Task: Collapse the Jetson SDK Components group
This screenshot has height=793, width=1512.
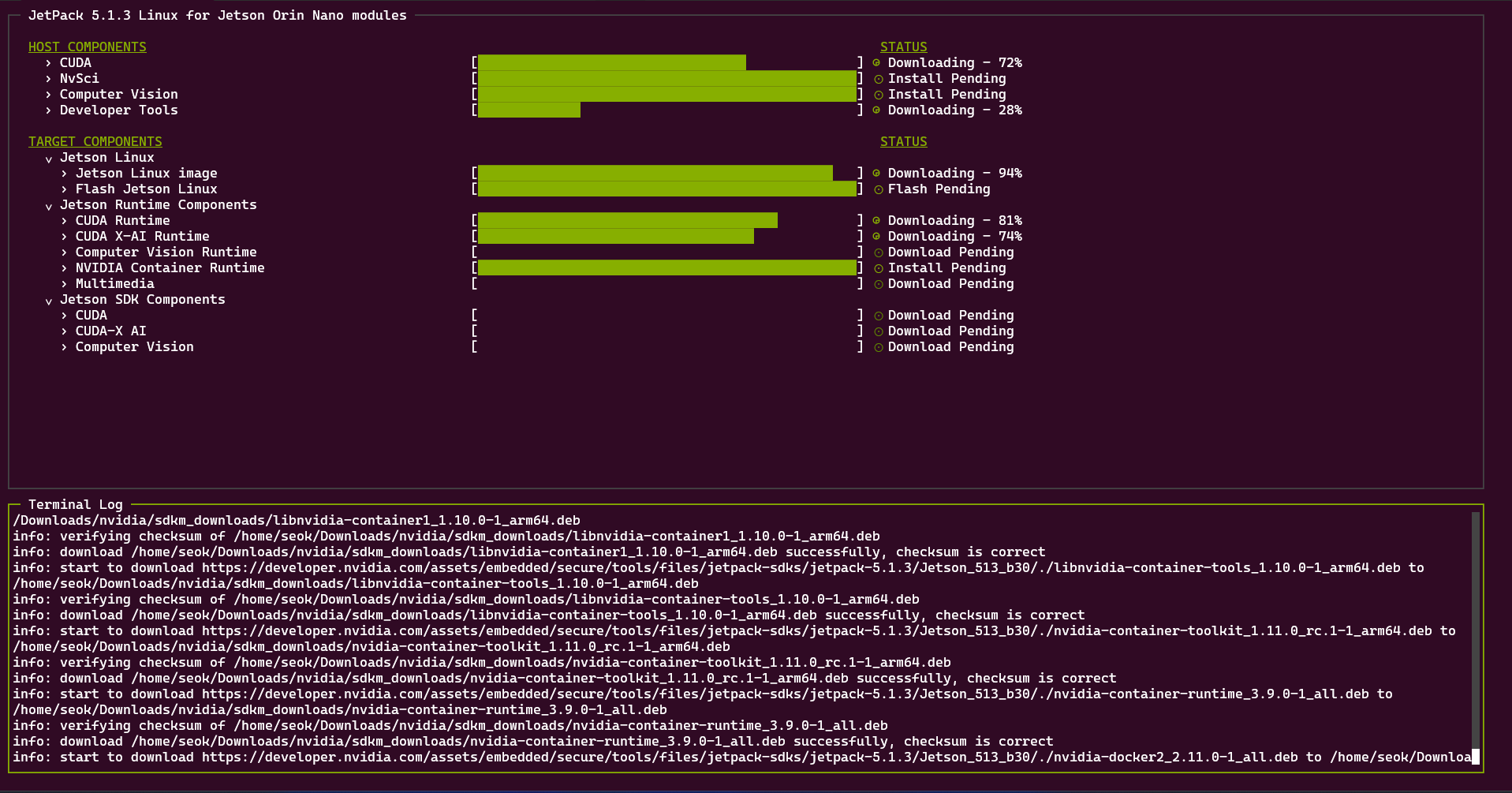Action: 48,301
